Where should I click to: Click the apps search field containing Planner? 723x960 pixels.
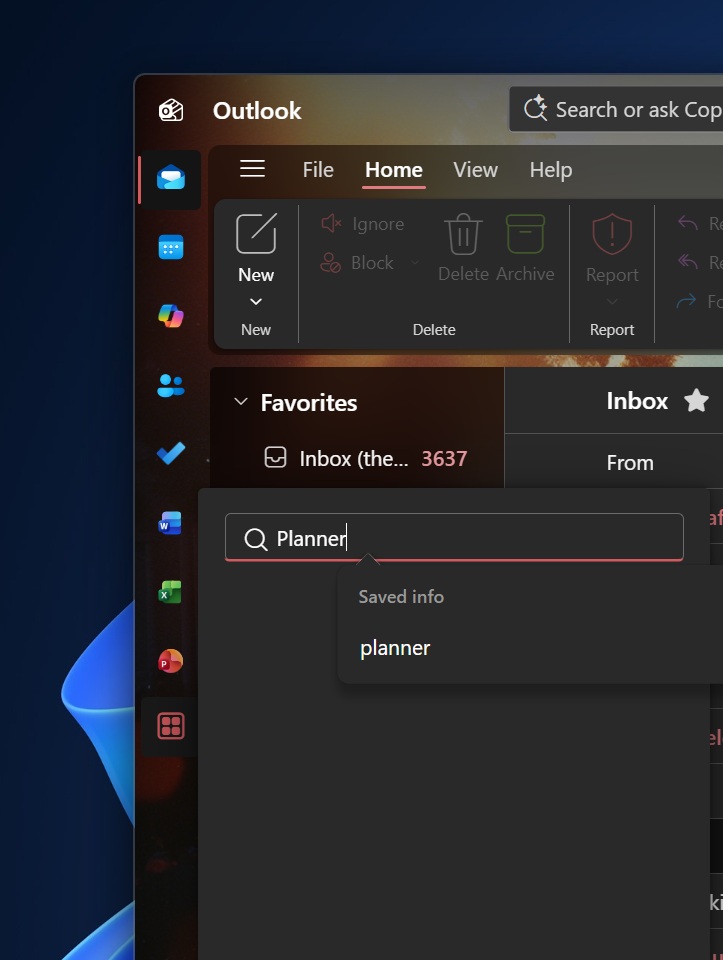454,537
